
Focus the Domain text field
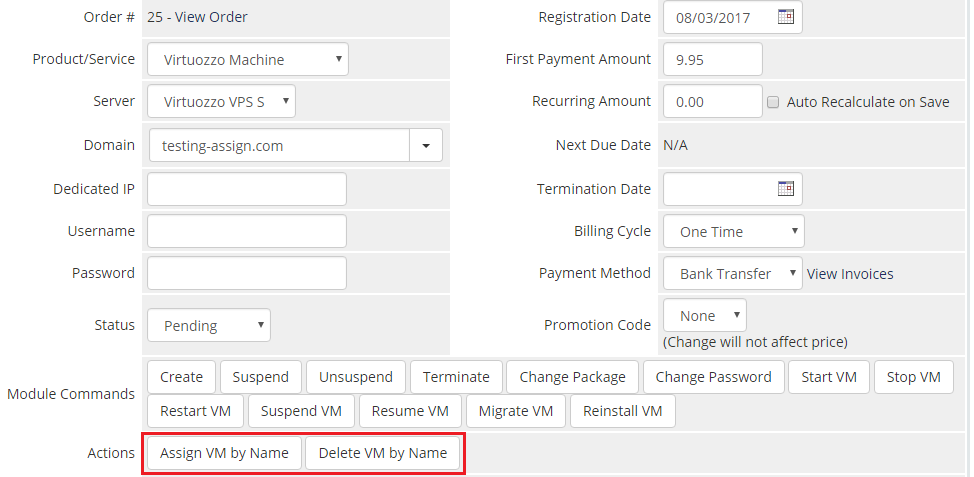(x=280, y=145)
